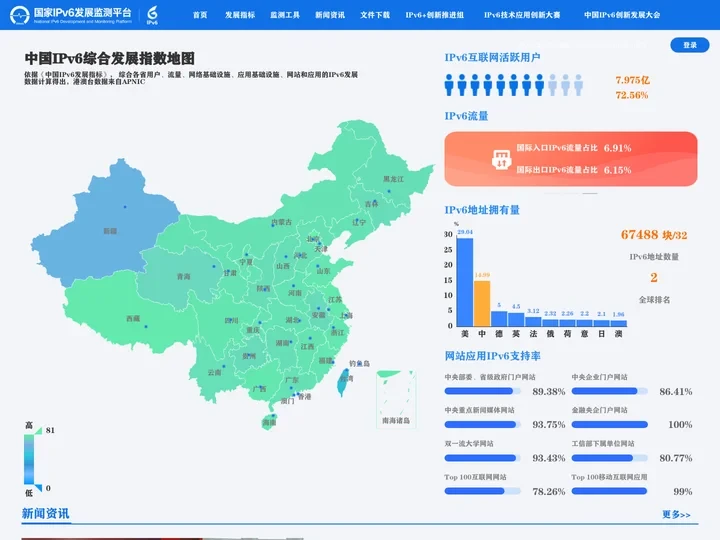The image size is (720, 540).
Task: Click 海南 island on the map
Action: click(270, 421)
